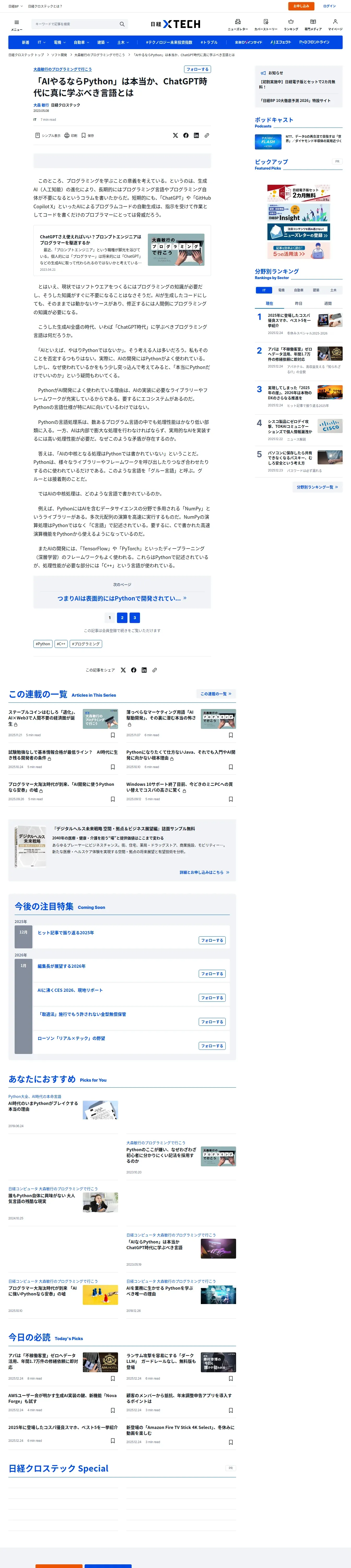This screenshot has width=351, height=1568.
Task: Share on X in この記事をシェア row
Action: click(123, 670)
